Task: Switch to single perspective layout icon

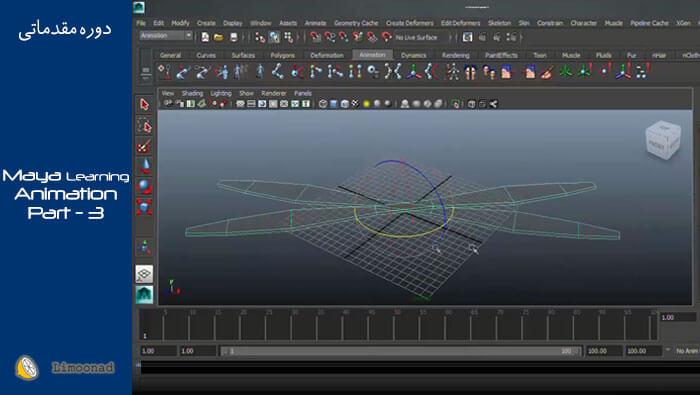Action: (x=144, y=274)
